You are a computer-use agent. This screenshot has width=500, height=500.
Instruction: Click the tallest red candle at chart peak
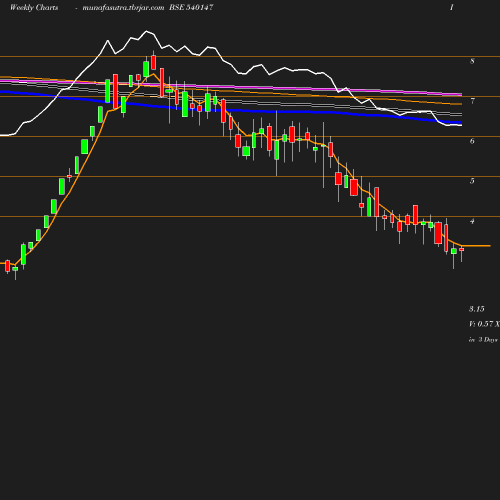pos(154,63)
